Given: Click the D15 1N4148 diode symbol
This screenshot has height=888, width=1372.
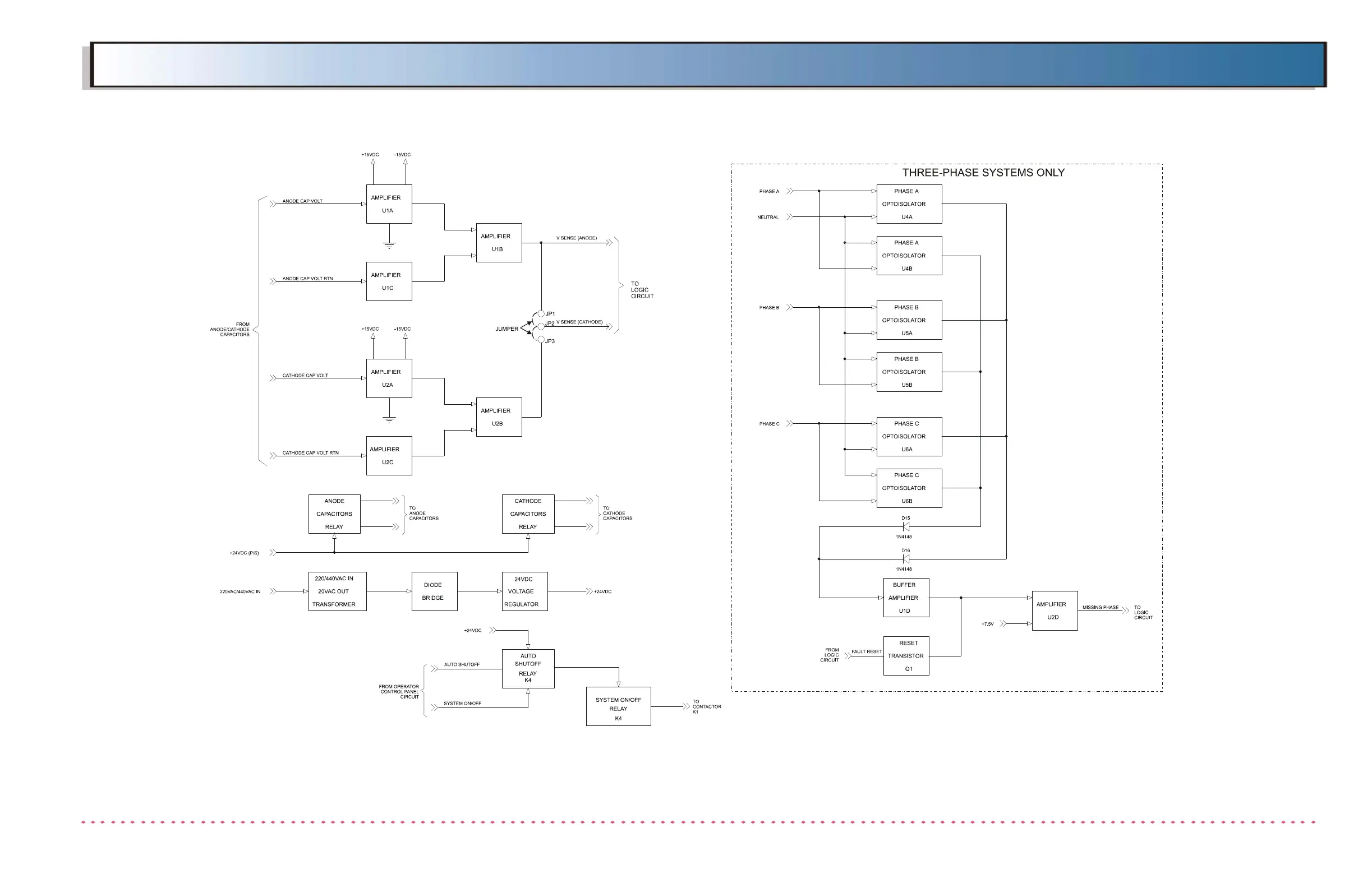Looking at the screenshot, I should 906,527.
